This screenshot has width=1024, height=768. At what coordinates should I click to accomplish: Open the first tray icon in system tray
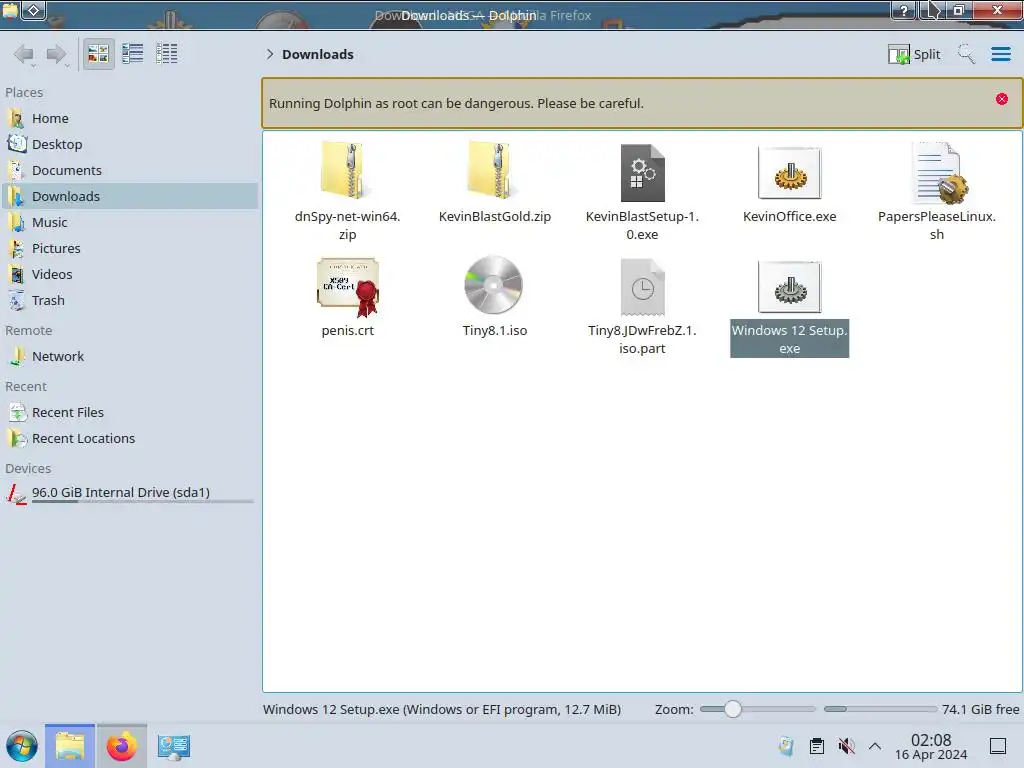786,746
